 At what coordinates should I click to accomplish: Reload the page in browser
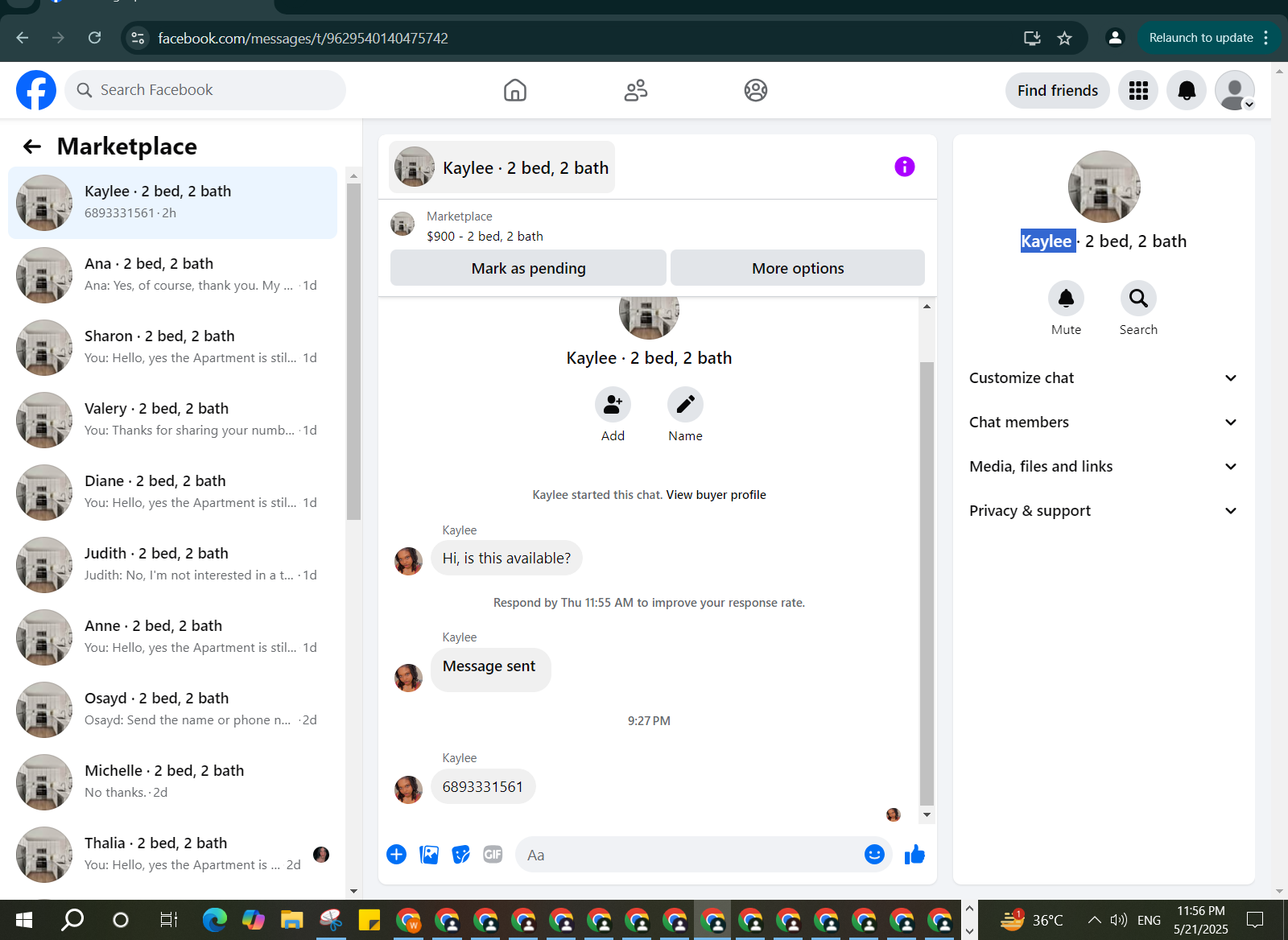[x=95, y=38]
